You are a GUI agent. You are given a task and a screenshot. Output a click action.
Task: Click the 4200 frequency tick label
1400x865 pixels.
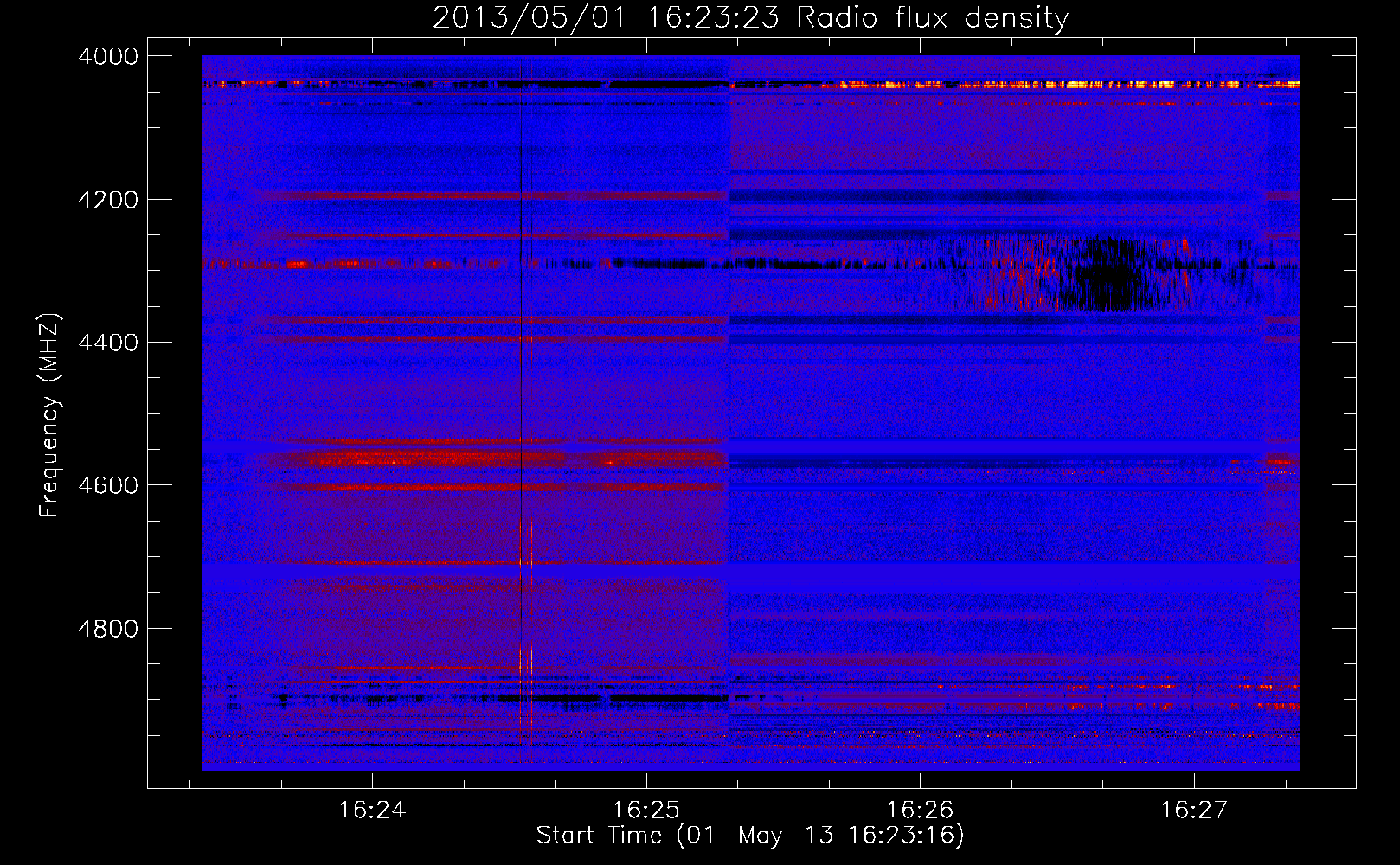(x=108, y=200)
